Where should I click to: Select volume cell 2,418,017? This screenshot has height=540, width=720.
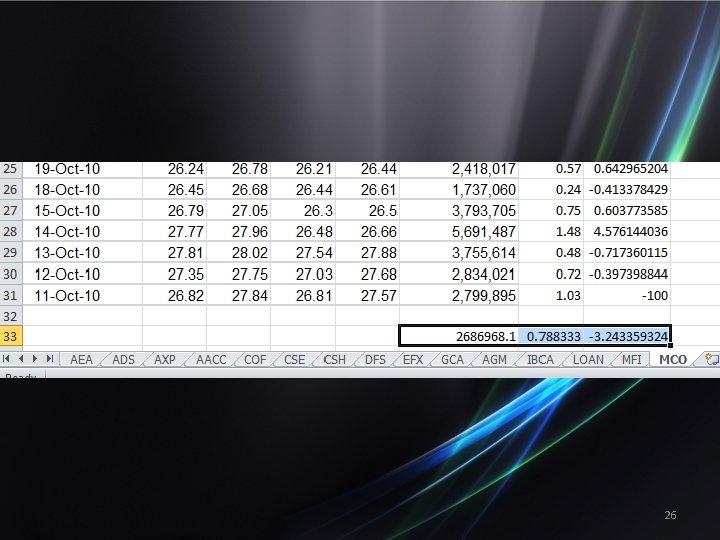pos(459,169)
